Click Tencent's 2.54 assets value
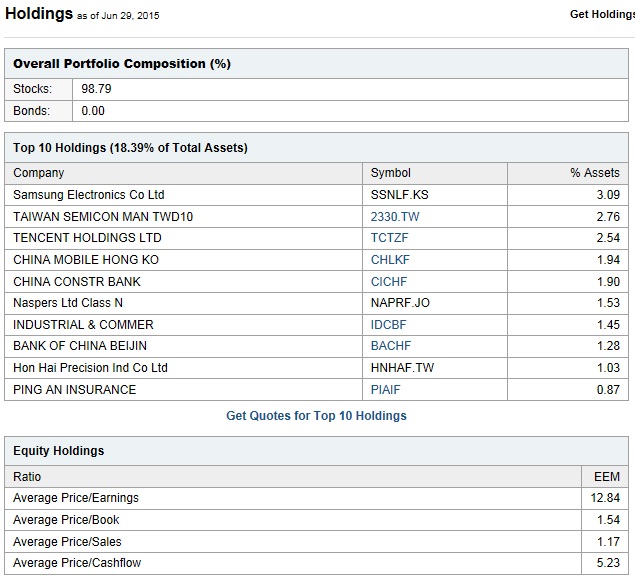Screen dimensions: 635x582 pos(608,238)
